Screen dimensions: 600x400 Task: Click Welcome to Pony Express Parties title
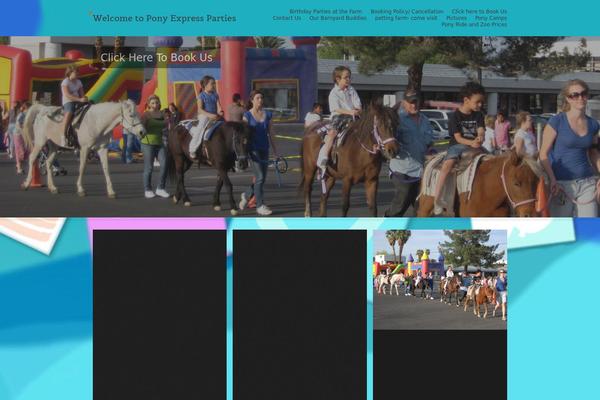pos(165,18)
